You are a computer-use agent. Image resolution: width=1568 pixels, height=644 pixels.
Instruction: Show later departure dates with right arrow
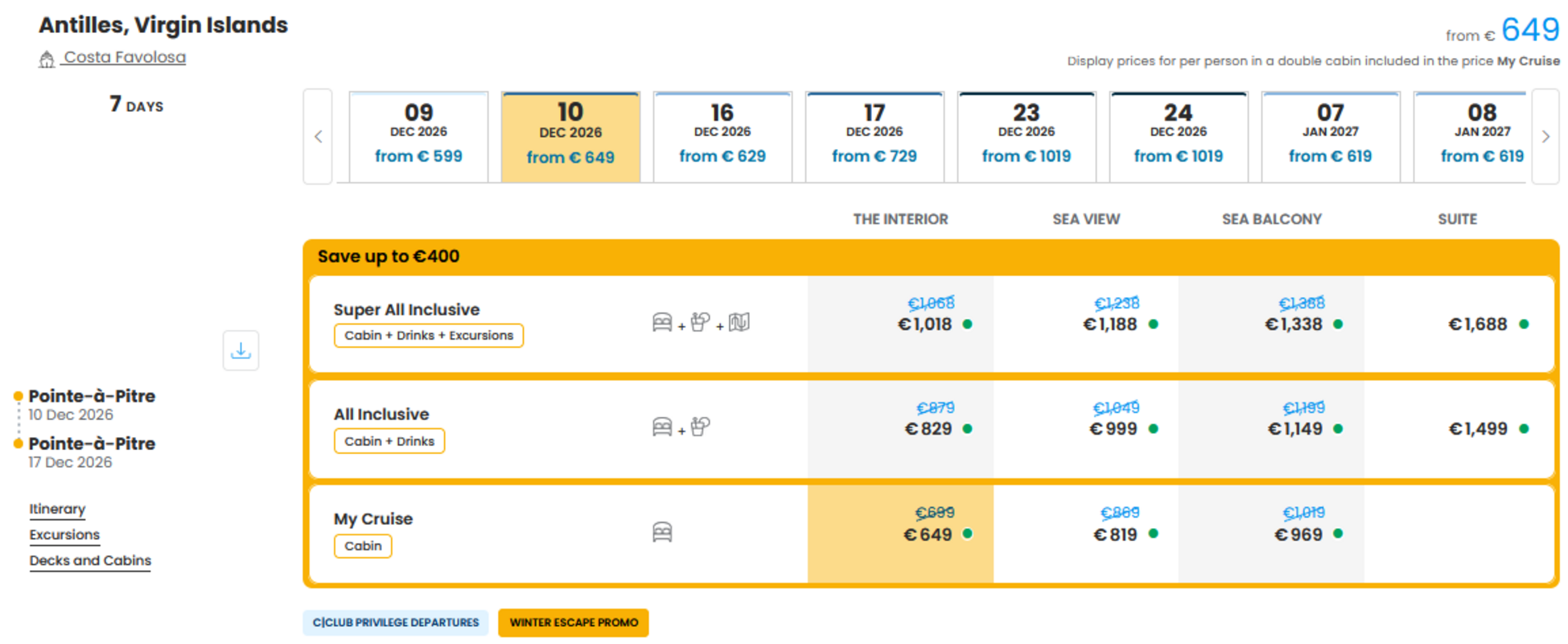pyautogui.click(x=1545, y=137)
